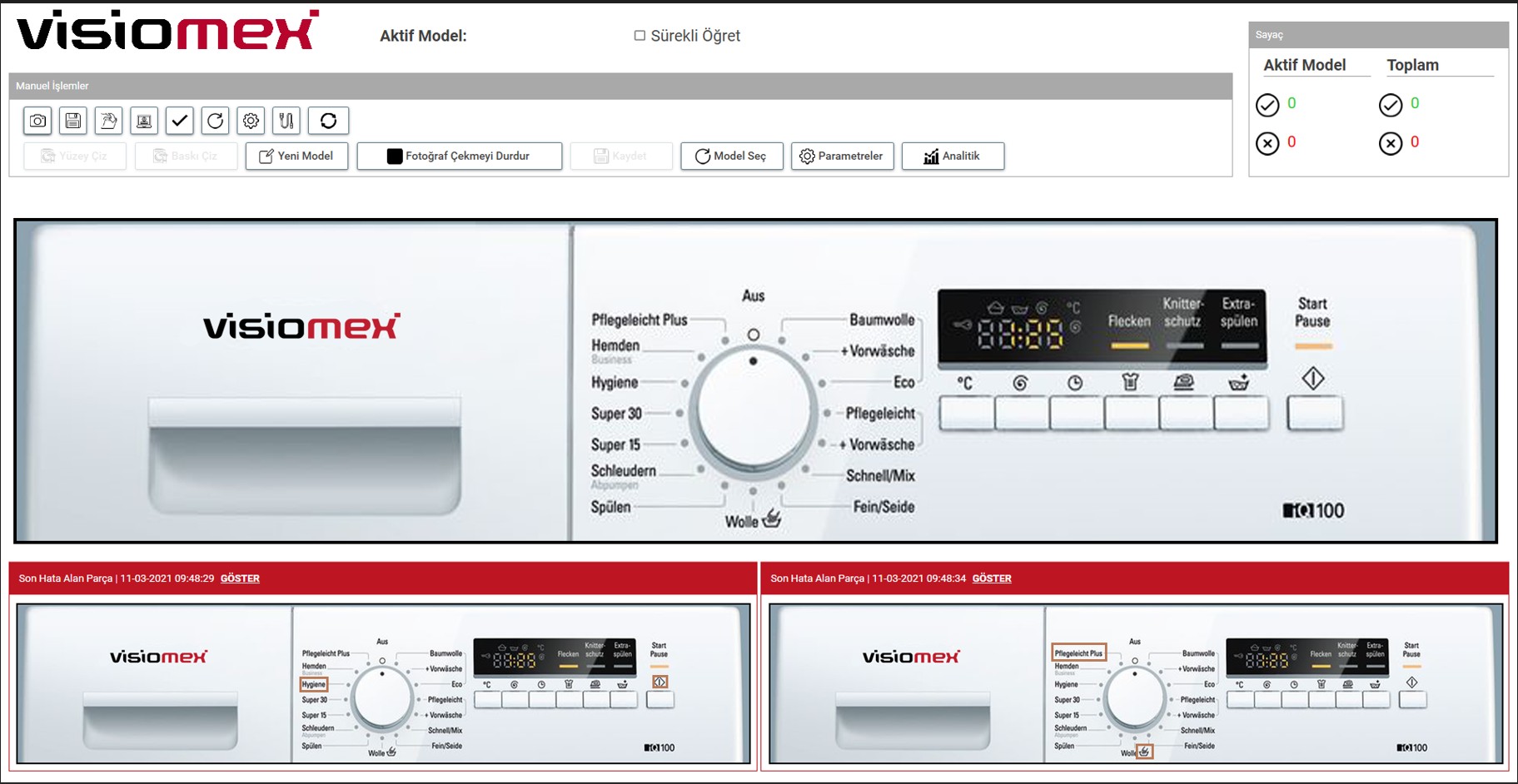Click the floppy disk save icon
The width and height of the screenshot is (1518, 784).
click(x=73, y=121)
